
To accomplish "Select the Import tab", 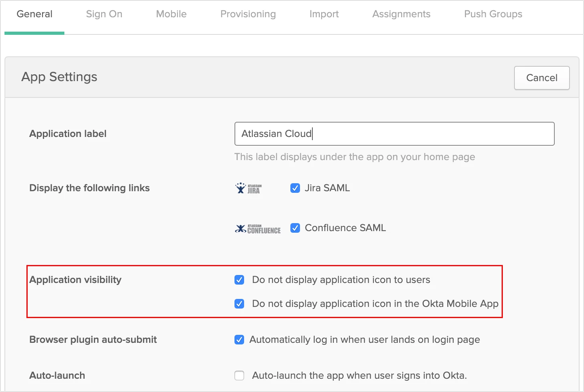I will 324,14.
